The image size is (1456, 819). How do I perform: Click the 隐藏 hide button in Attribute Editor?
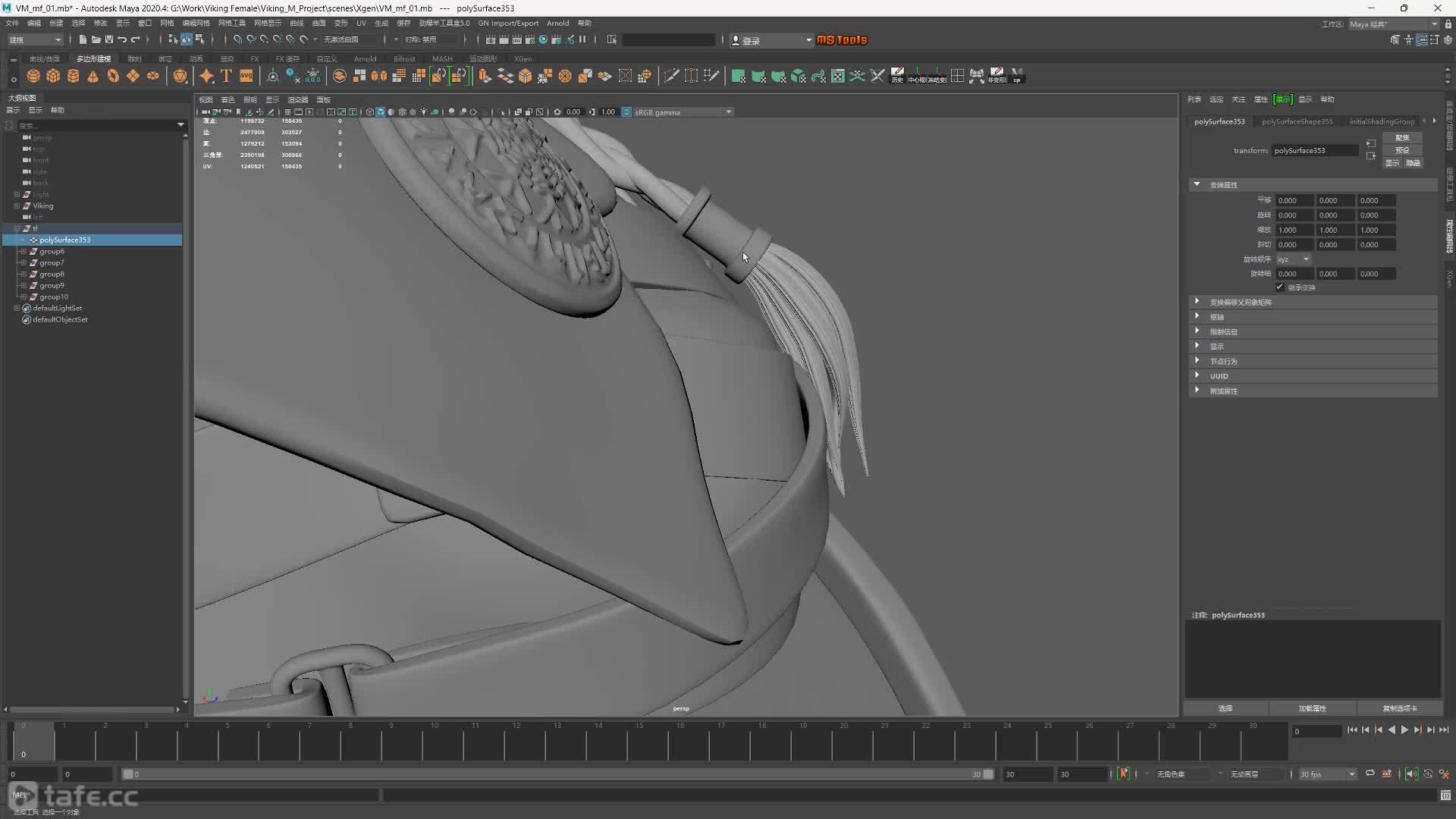(1413, 163)
